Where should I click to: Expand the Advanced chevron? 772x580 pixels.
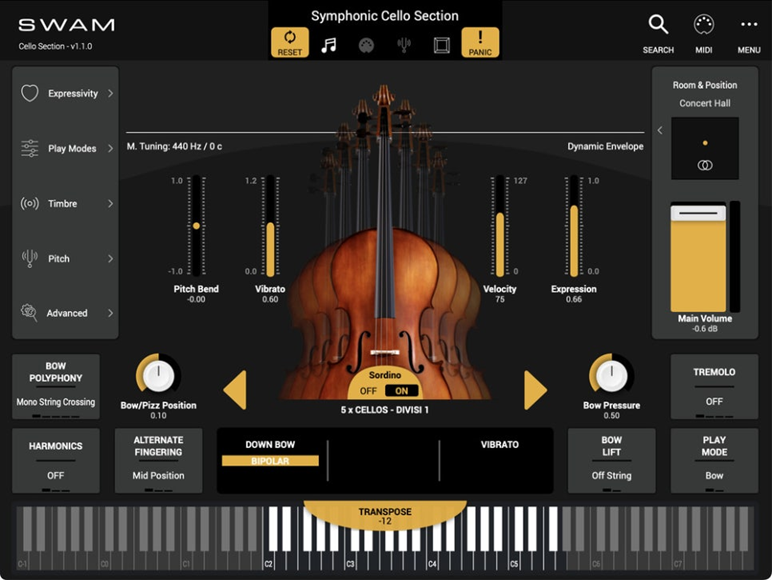tap(110, 313)
